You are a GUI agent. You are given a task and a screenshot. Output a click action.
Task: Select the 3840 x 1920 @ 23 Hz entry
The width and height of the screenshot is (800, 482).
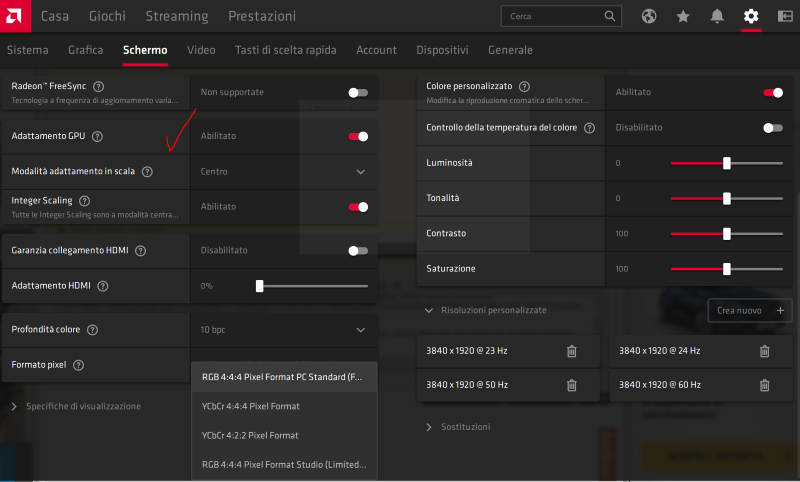click(508, 351)
